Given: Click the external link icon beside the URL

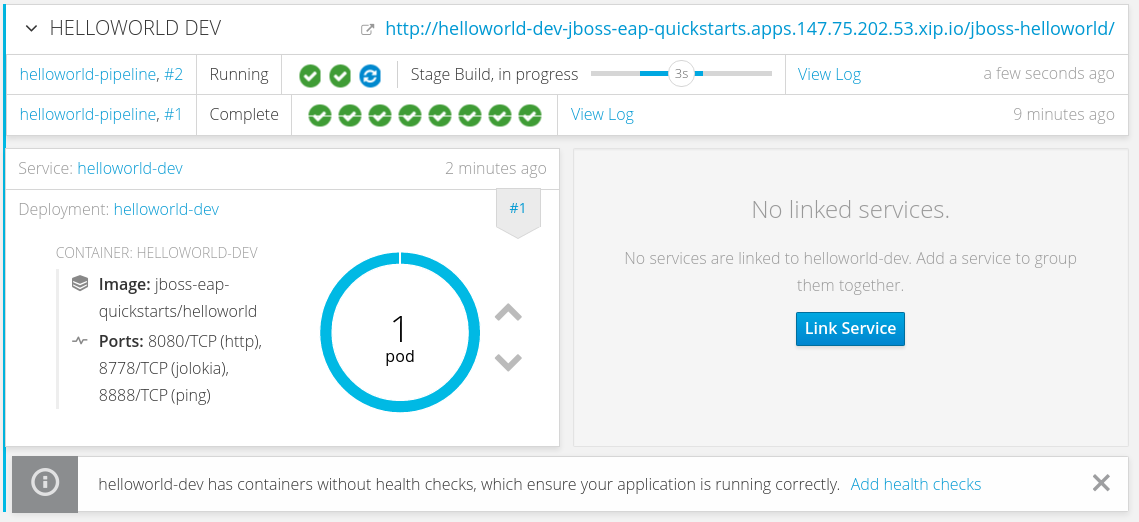Looking at the screenshot, I should [x=368, y=30].
